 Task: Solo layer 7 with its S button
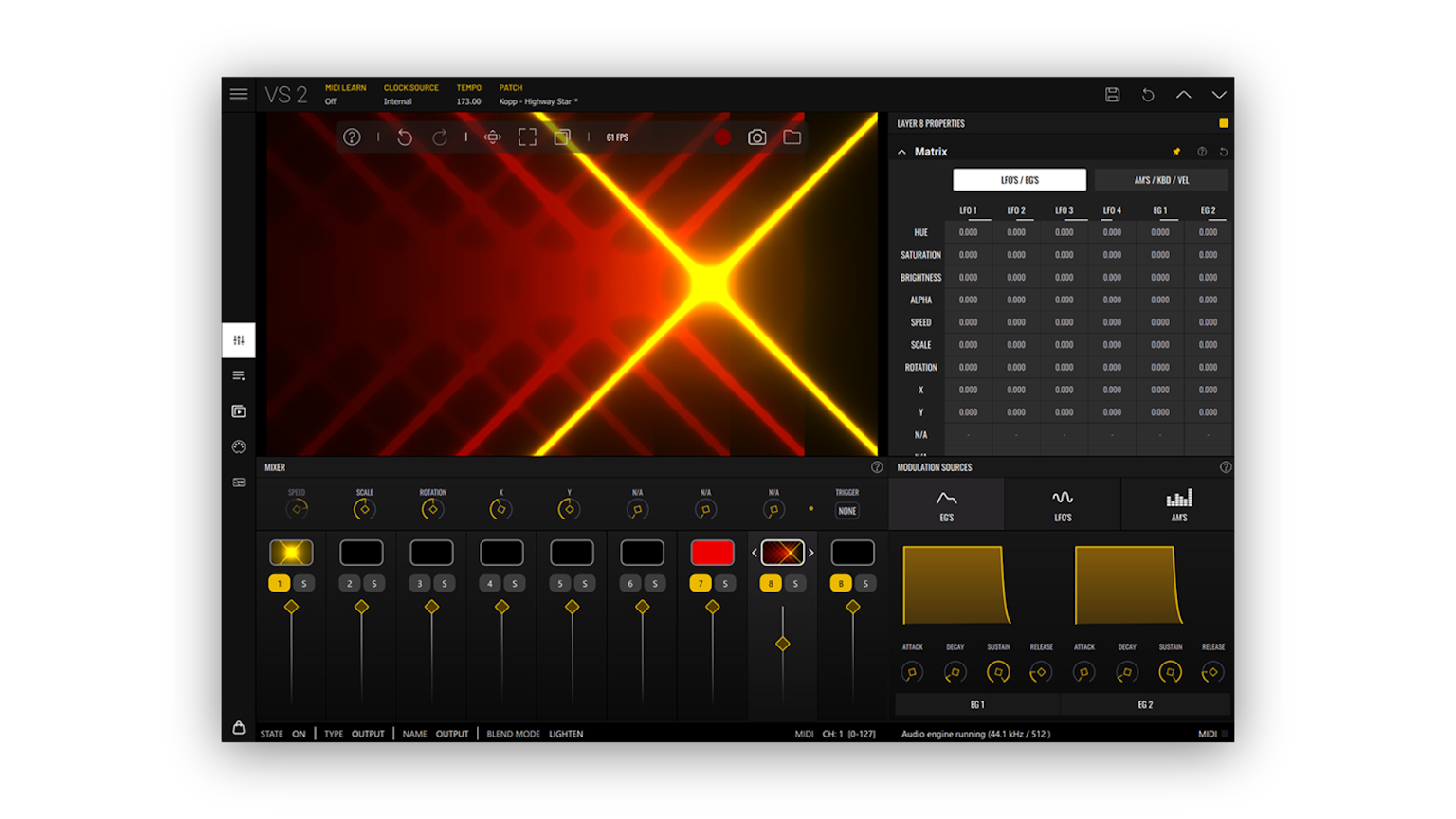coord(725,584)
